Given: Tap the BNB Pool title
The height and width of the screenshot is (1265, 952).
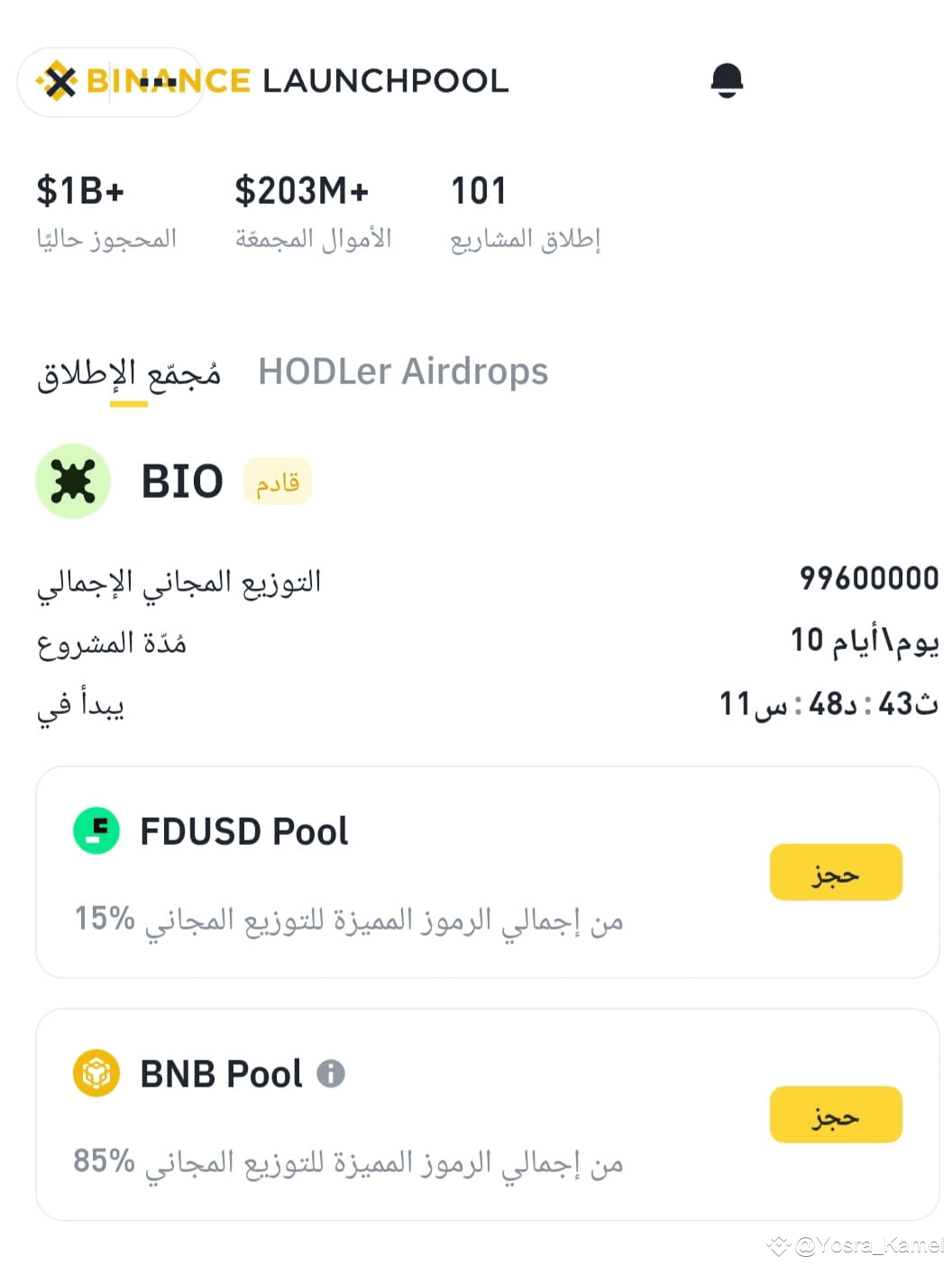Looking at the screenshot, I should pos(221,1074).
